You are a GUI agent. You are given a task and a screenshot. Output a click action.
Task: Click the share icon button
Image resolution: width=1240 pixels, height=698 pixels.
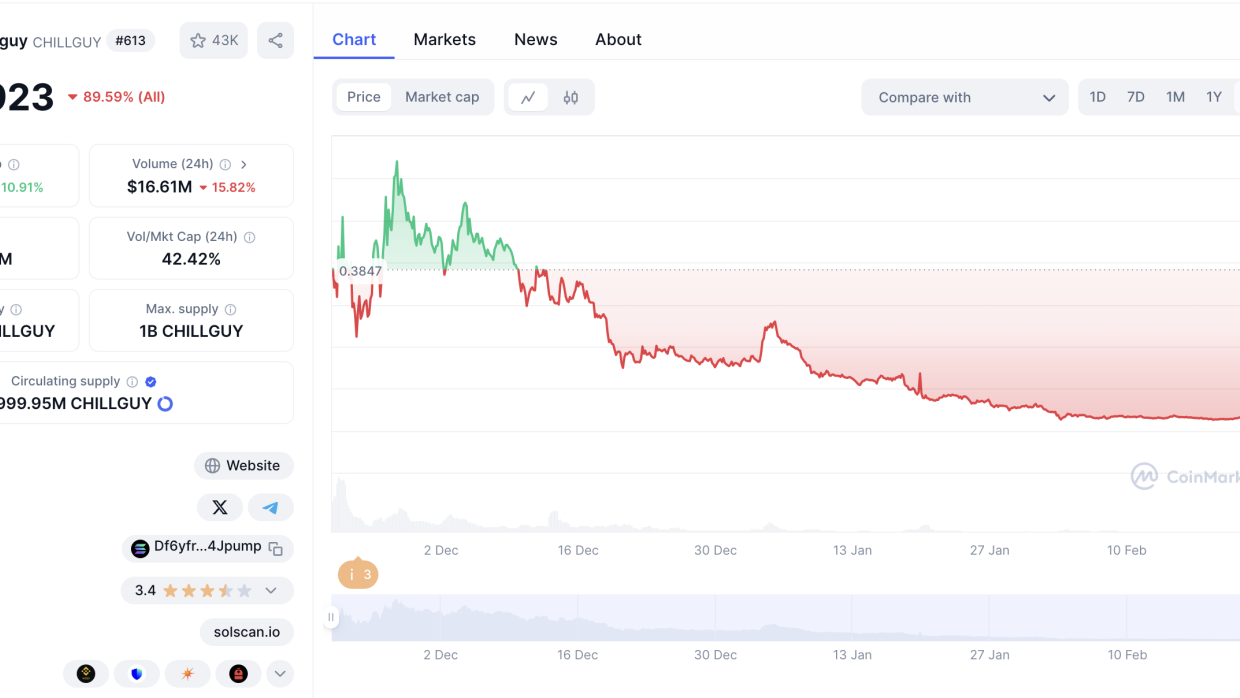click(276, 41)
